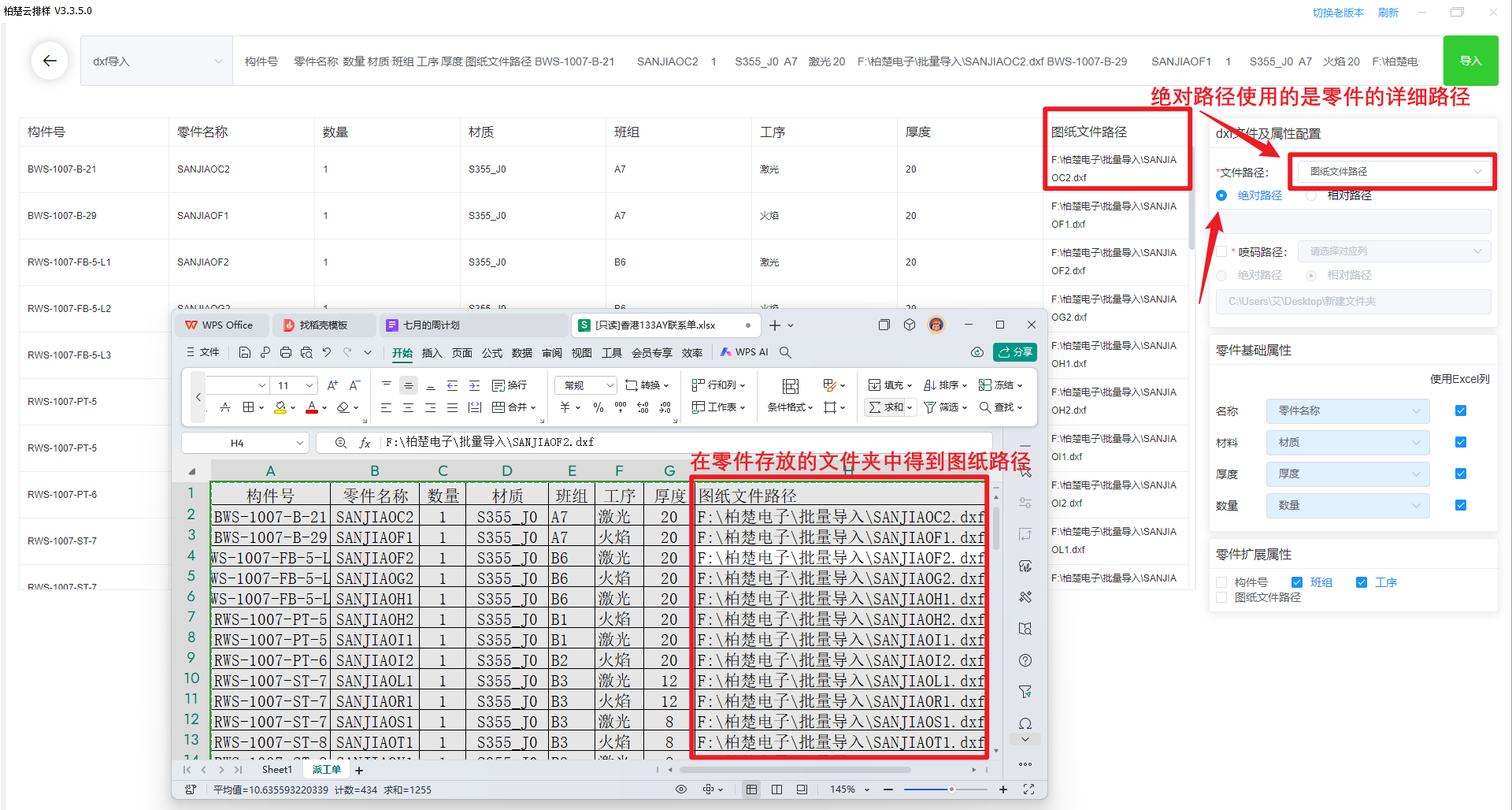
Task: Open the 数量 column dropdown
Action: pos(1347,505)
